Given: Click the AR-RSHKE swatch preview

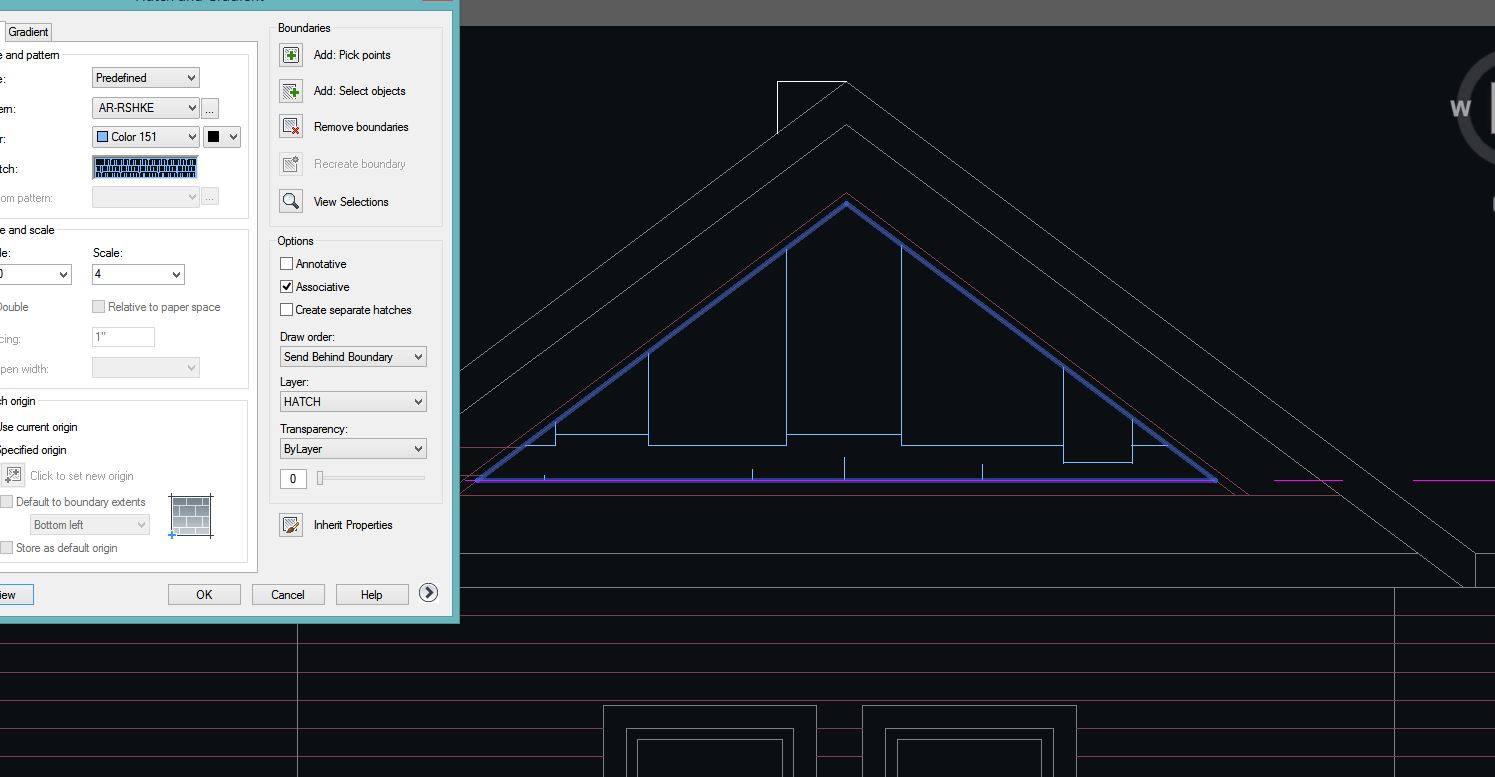Looking at the screenshot, I should point(145,168).
